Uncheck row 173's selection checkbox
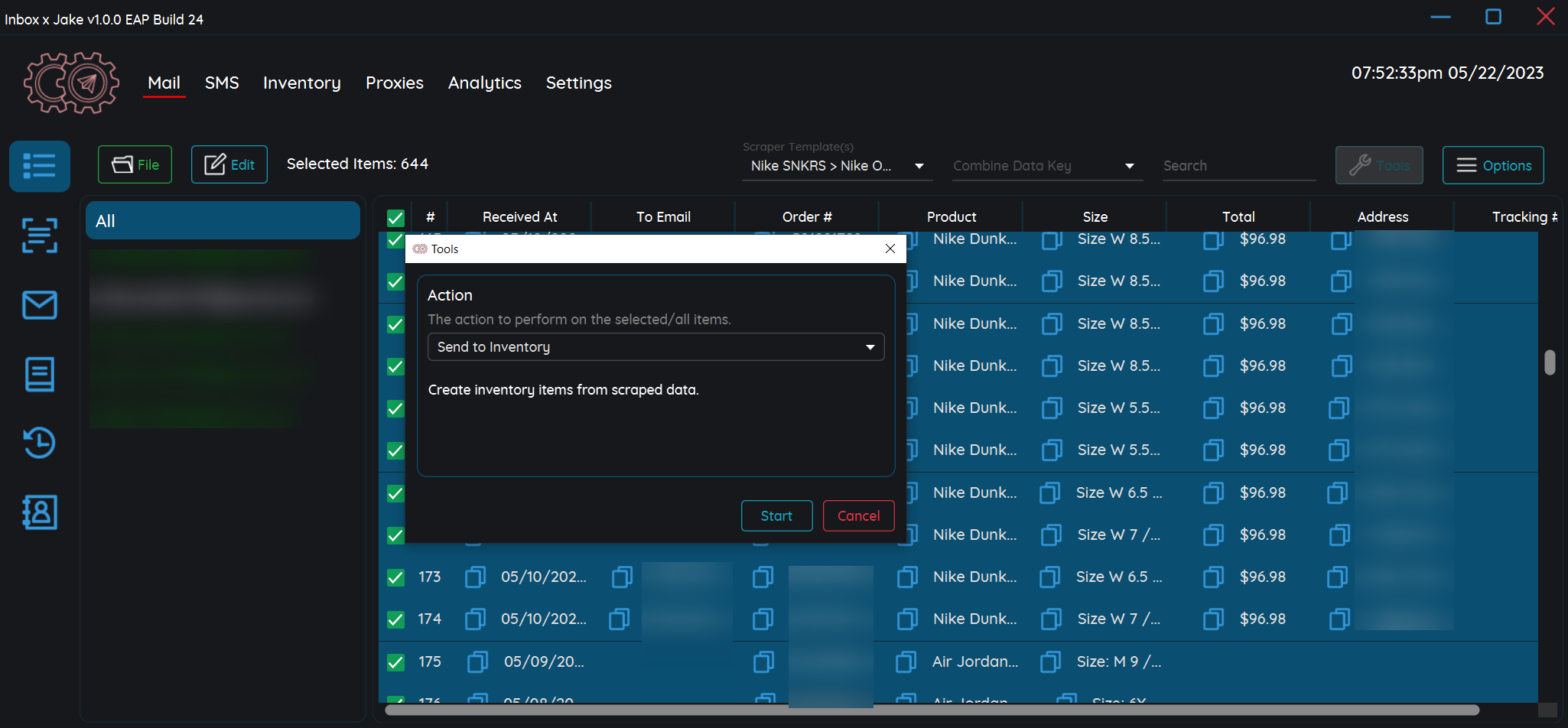Viewport: 1568px width, 728px height. (x=395, y=577)
